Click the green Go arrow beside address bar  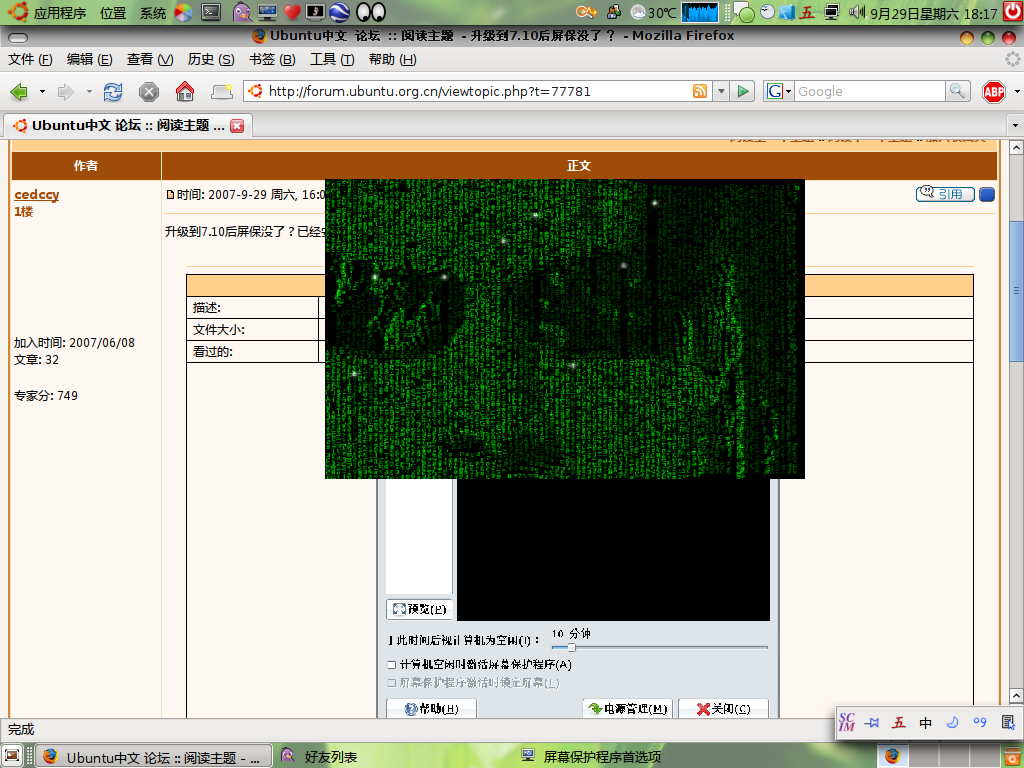(x=743, y=91)
